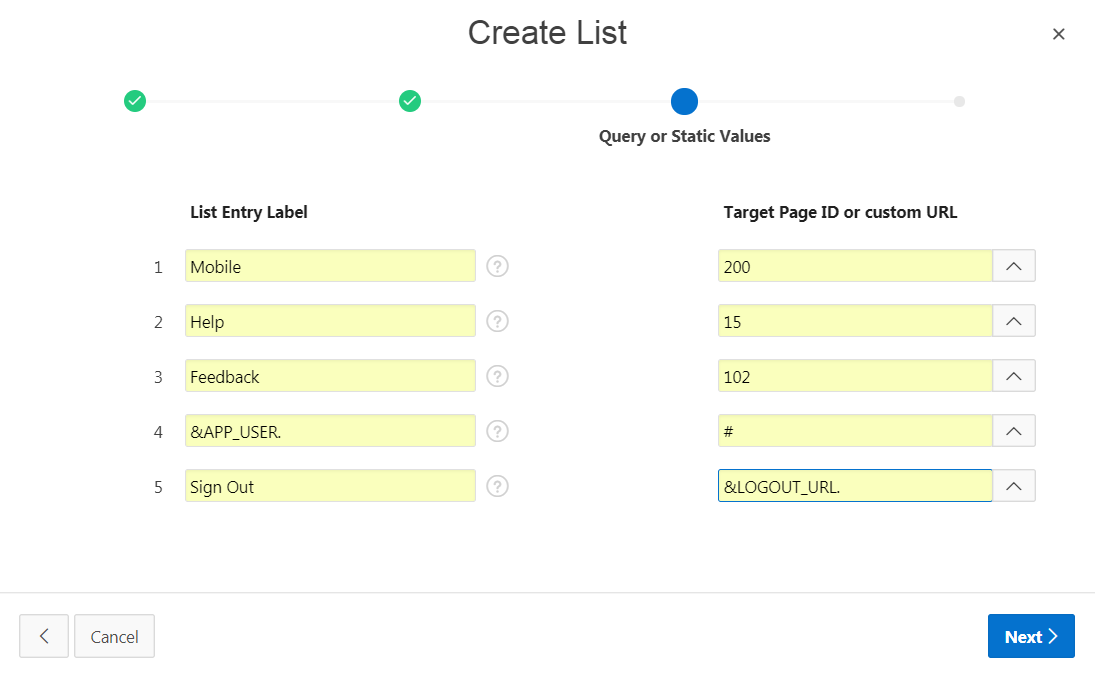Open page picker for &LOGOUT_URL. target
The height and width of the screenshot is (677, 1095).
coord(1013,486)
